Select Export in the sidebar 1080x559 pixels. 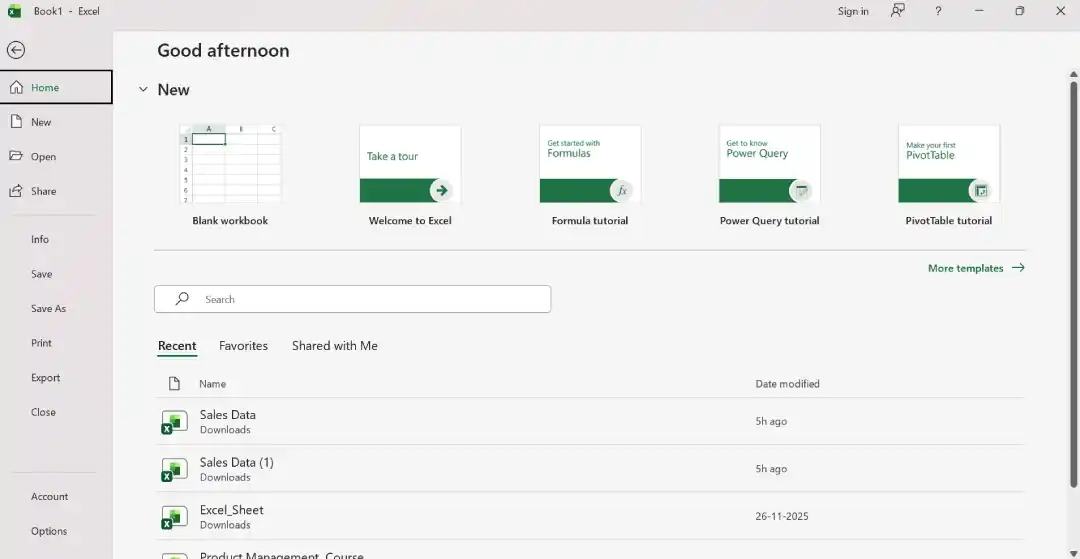click(45, 377)
